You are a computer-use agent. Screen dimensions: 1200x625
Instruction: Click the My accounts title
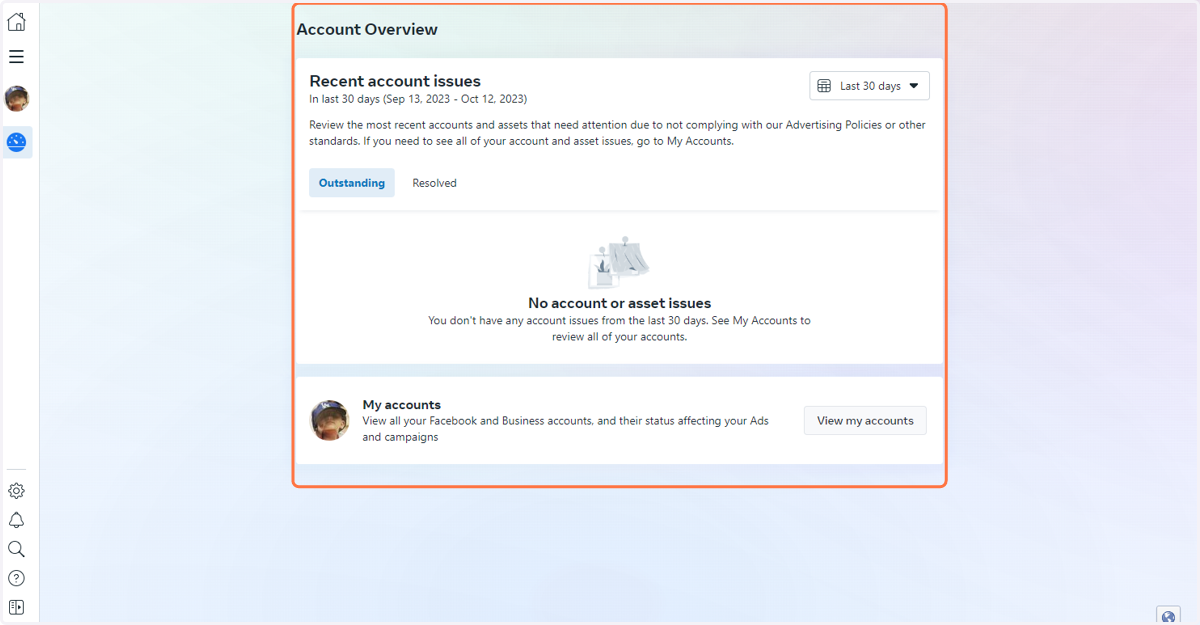[402, 405]
